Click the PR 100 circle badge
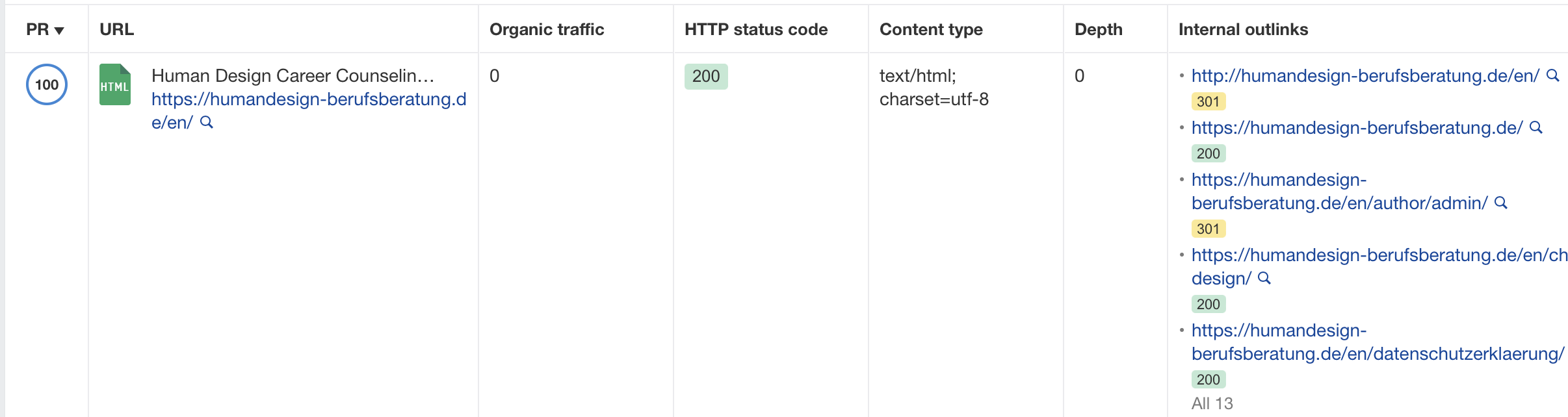This screenshot has width=1568, height=417. (x=47, y=84)
